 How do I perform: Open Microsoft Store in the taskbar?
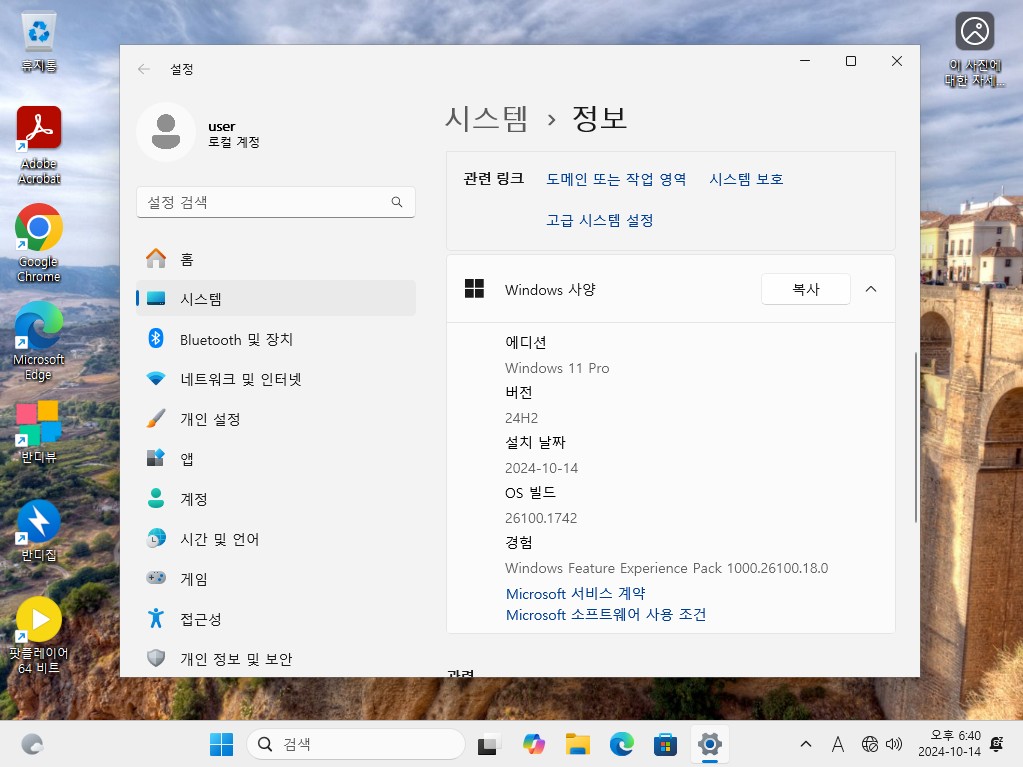(665, 744)
